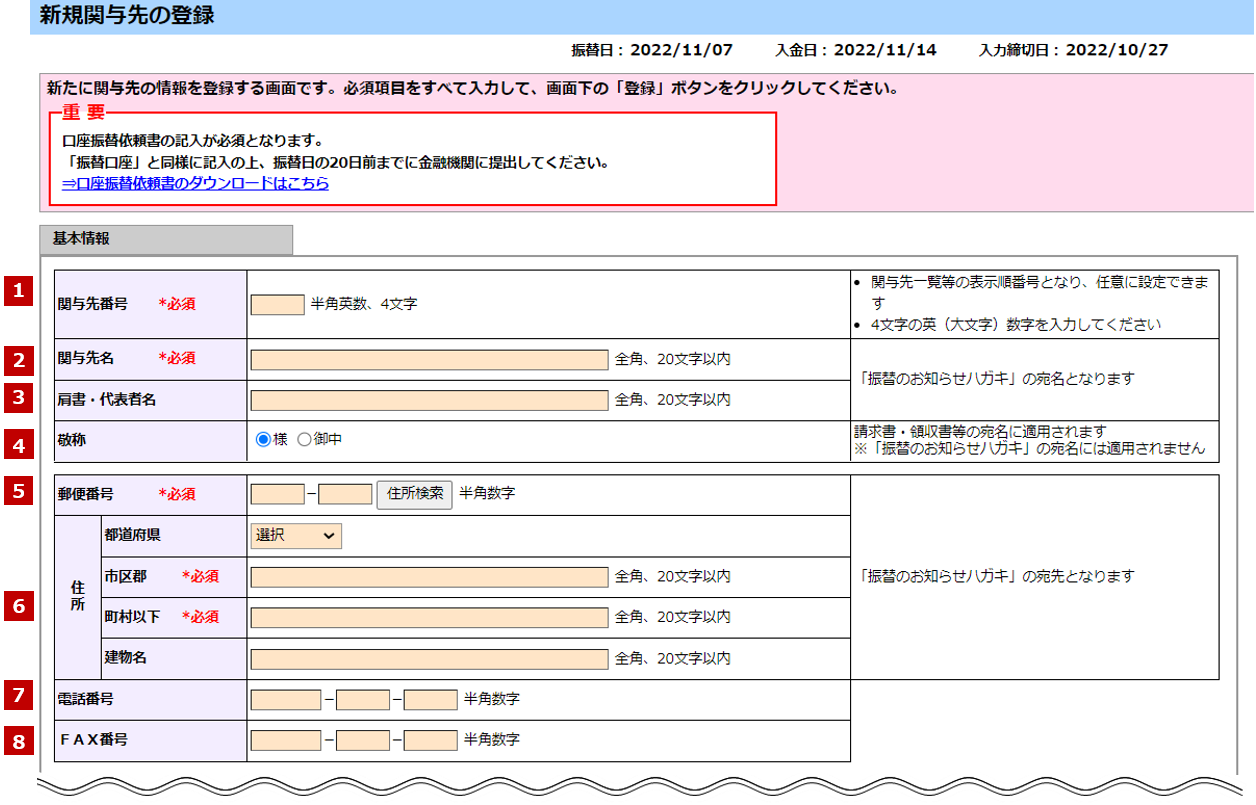The height and width of the screenshot is (805, 1256).
Task: Click the first 郵便番号 postal code box
Action: (x=277, y=494)
